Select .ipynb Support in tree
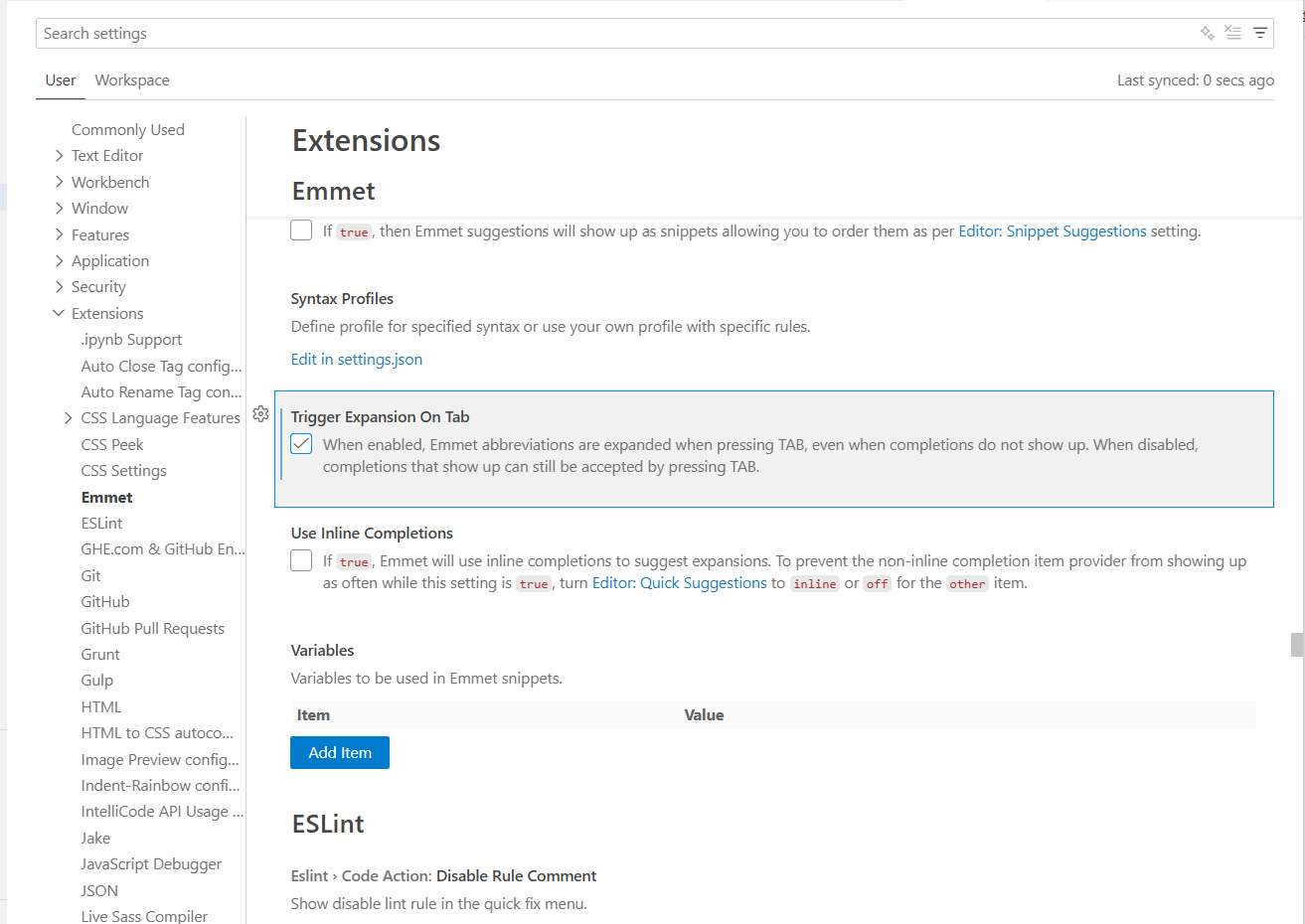This screenshot has height=924, width=1305. tap(131, 339)
